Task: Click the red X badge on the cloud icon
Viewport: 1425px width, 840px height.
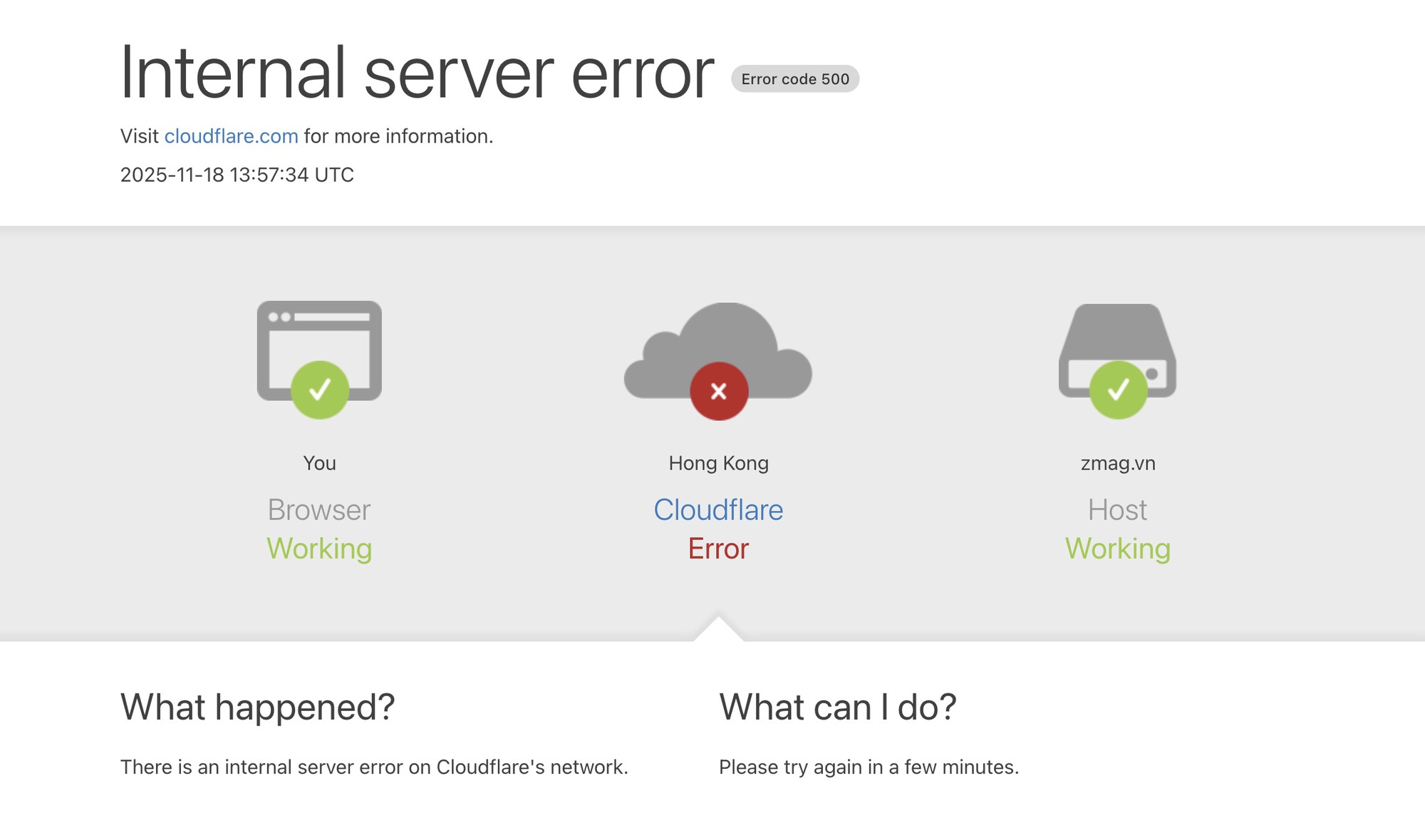Action: click(x=718, y=390)
